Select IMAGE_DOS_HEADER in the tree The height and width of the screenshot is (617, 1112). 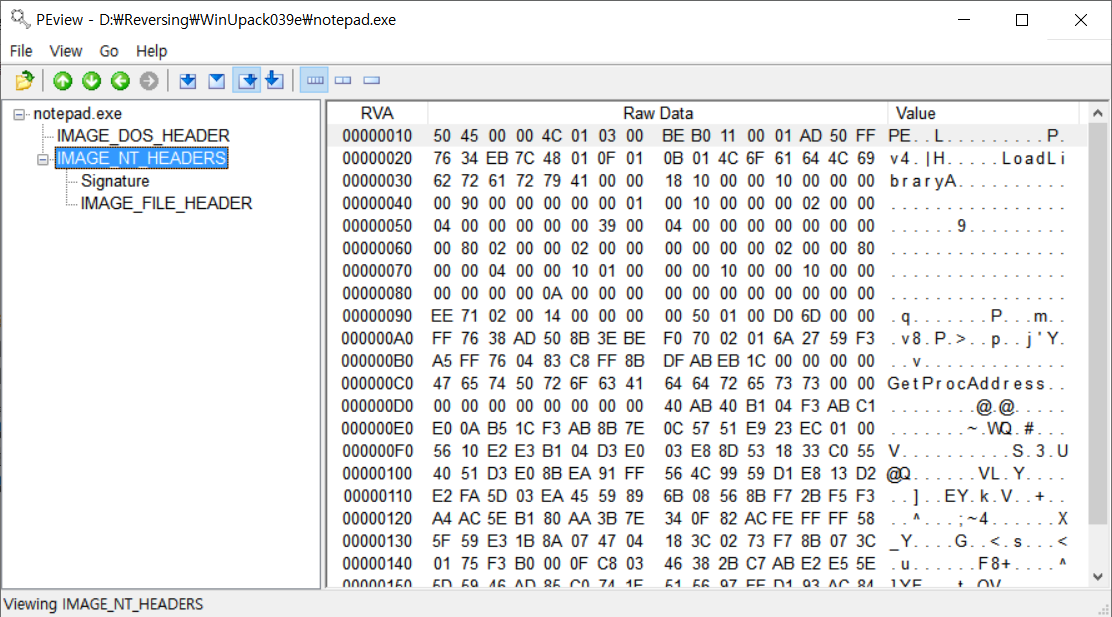143,135
